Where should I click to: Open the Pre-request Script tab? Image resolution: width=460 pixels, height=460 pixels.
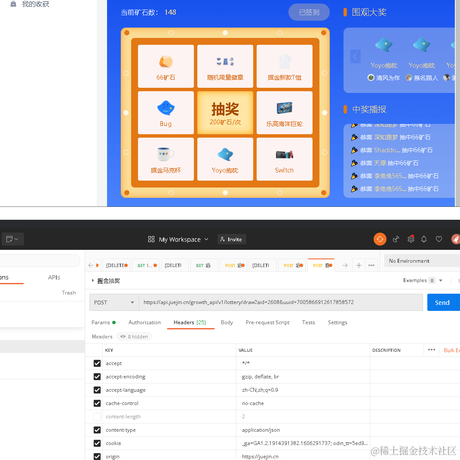pyautogui.click(x=267, y=322)
